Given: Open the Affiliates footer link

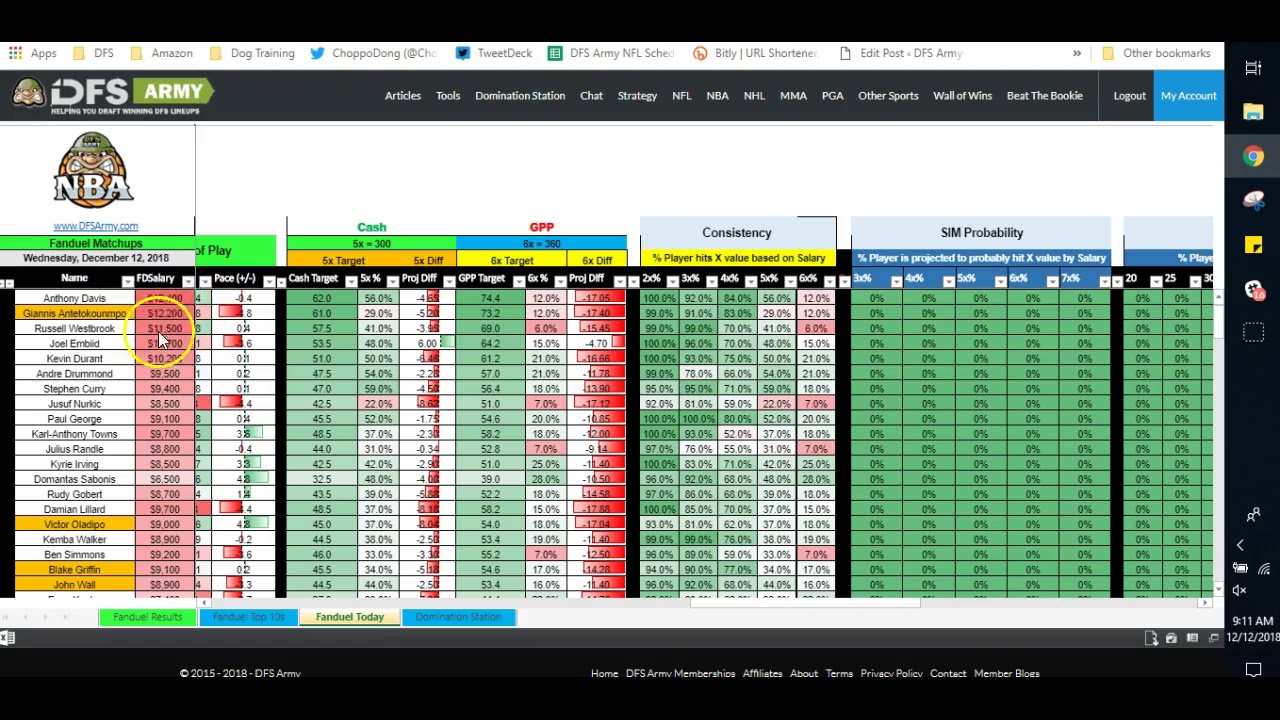Looking at the screenshot, I should click(762, 673).
